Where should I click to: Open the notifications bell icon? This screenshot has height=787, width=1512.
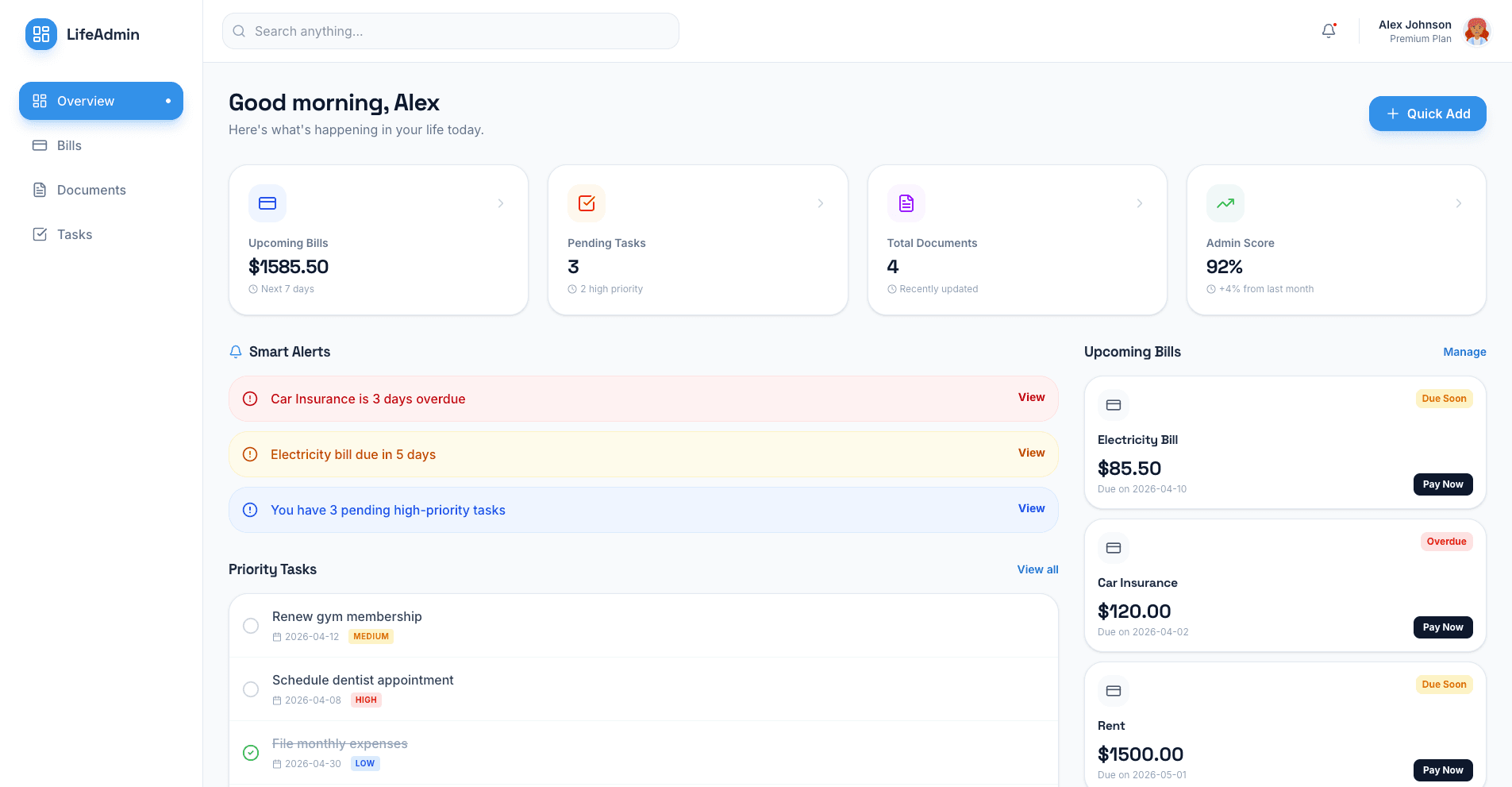pyautogui.click(x=1329, y=31)
